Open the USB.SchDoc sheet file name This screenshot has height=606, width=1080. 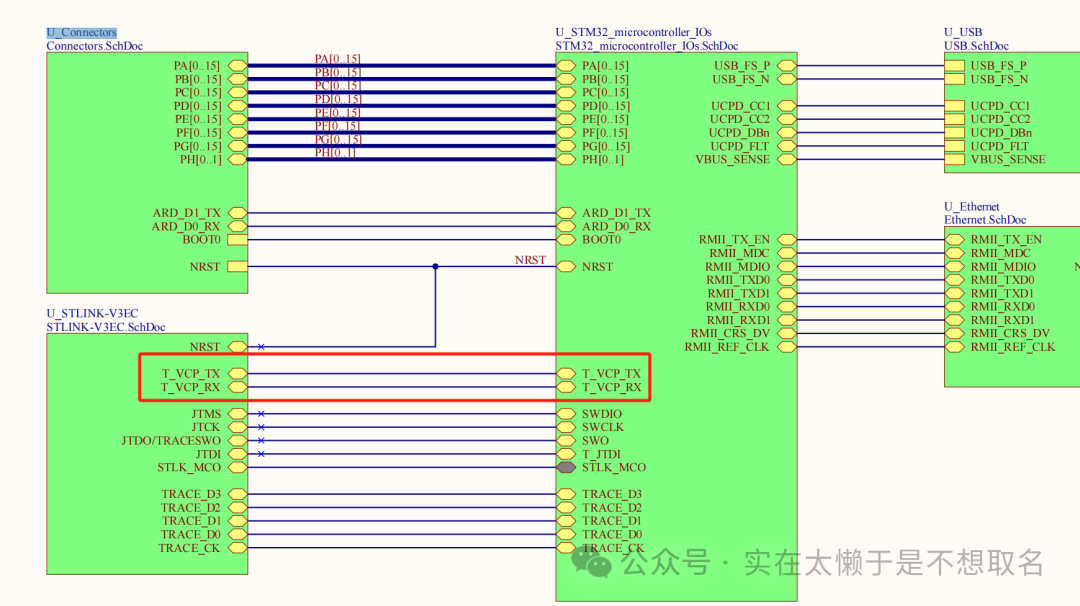[976, 46]
